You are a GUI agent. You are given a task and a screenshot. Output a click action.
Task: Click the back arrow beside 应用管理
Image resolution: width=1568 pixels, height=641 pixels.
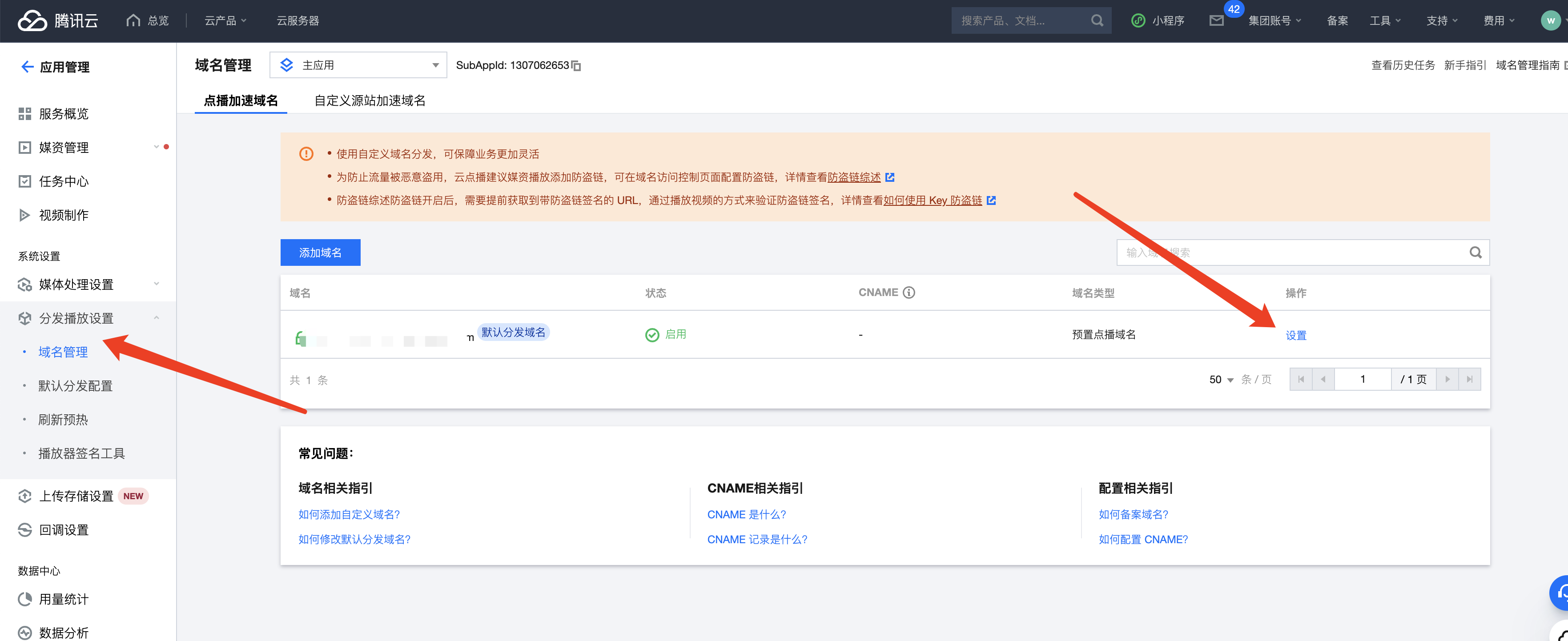click(27, 67)
